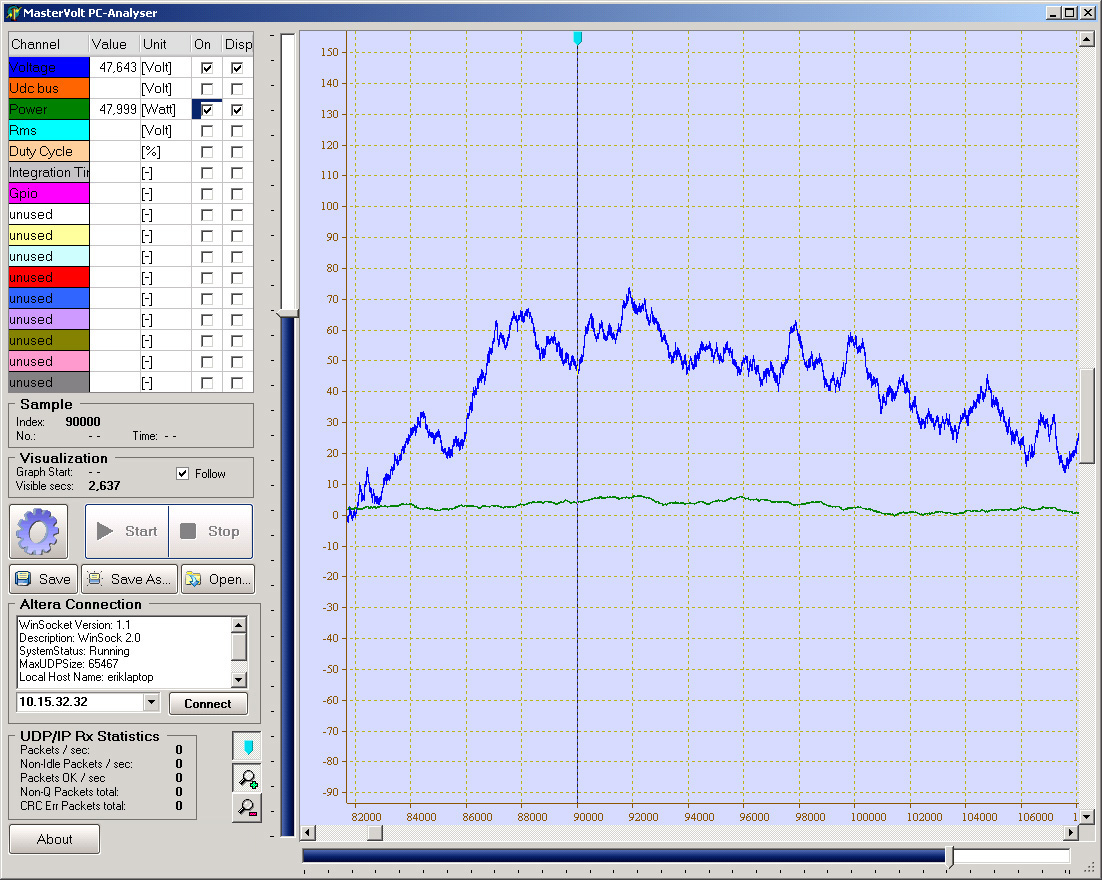Click graph horizontal scrollbar left arrow
This screenshot has width=1102, height=880.
pyautogui.click(x=308, y=833)
